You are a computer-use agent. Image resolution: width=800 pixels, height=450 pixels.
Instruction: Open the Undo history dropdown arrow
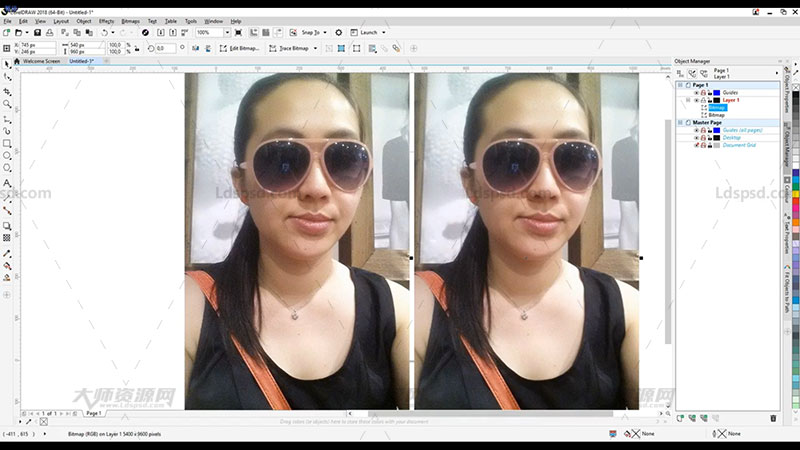point(113,32)
